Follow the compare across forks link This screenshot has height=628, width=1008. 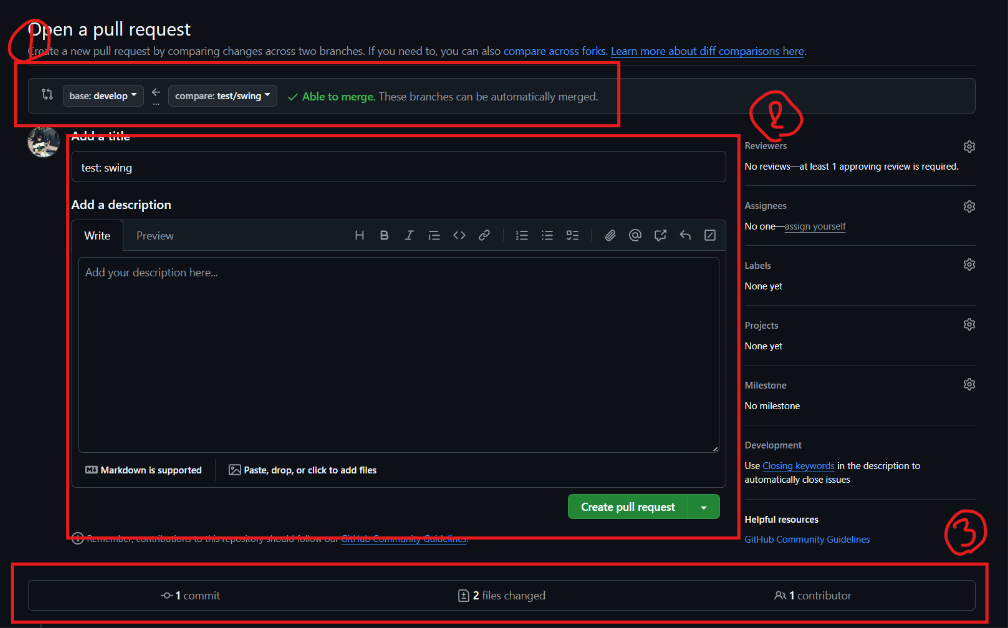(x=554, y=51)
